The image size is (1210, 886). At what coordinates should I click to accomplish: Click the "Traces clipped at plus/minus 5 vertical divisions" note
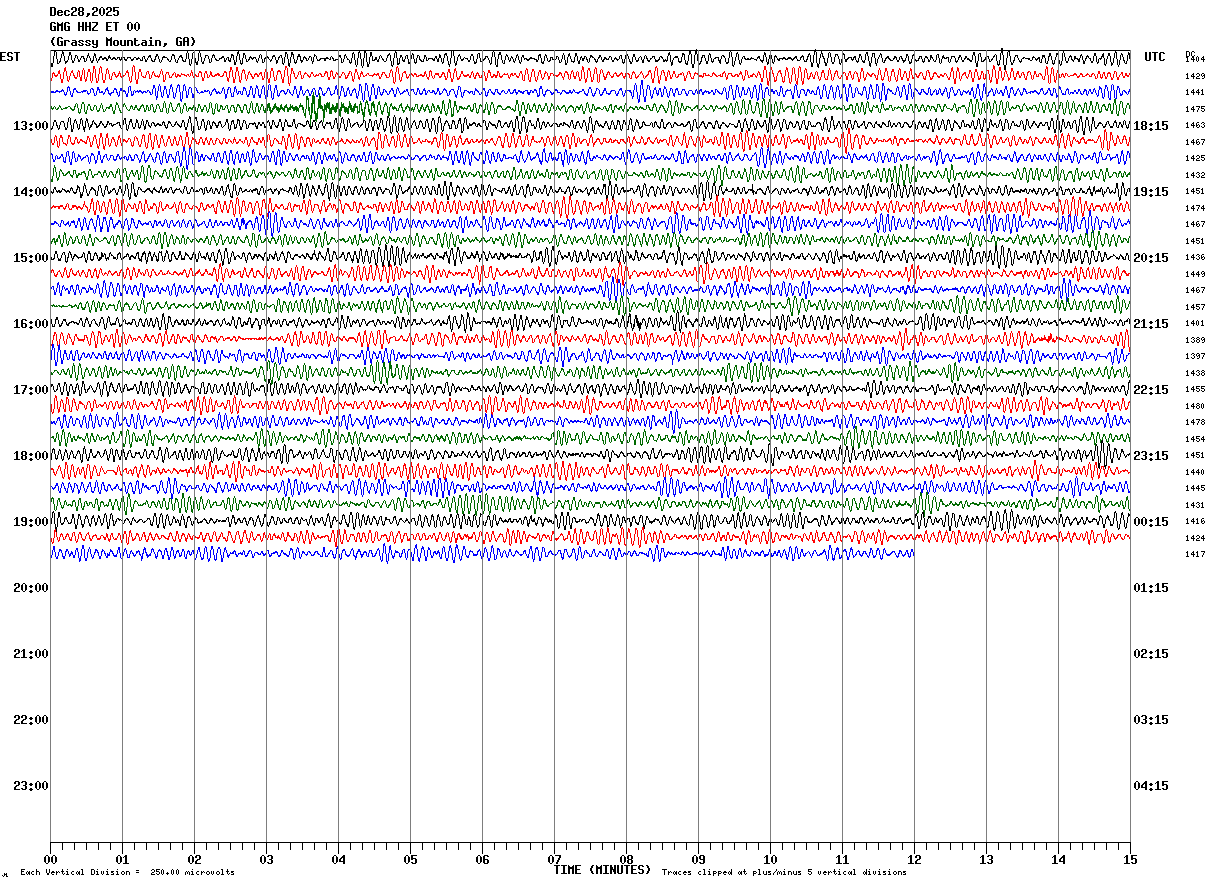784,872
